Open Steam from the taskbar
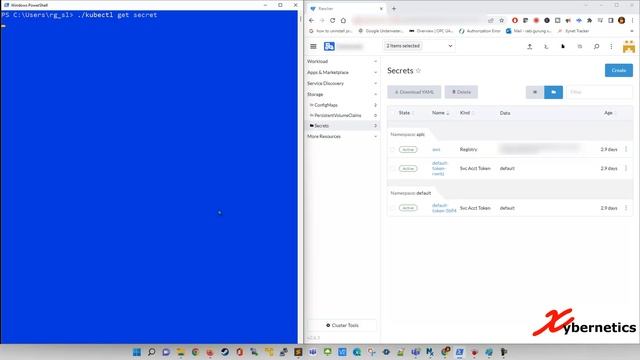This screenshot has width=640, height=360. point(225,352)
